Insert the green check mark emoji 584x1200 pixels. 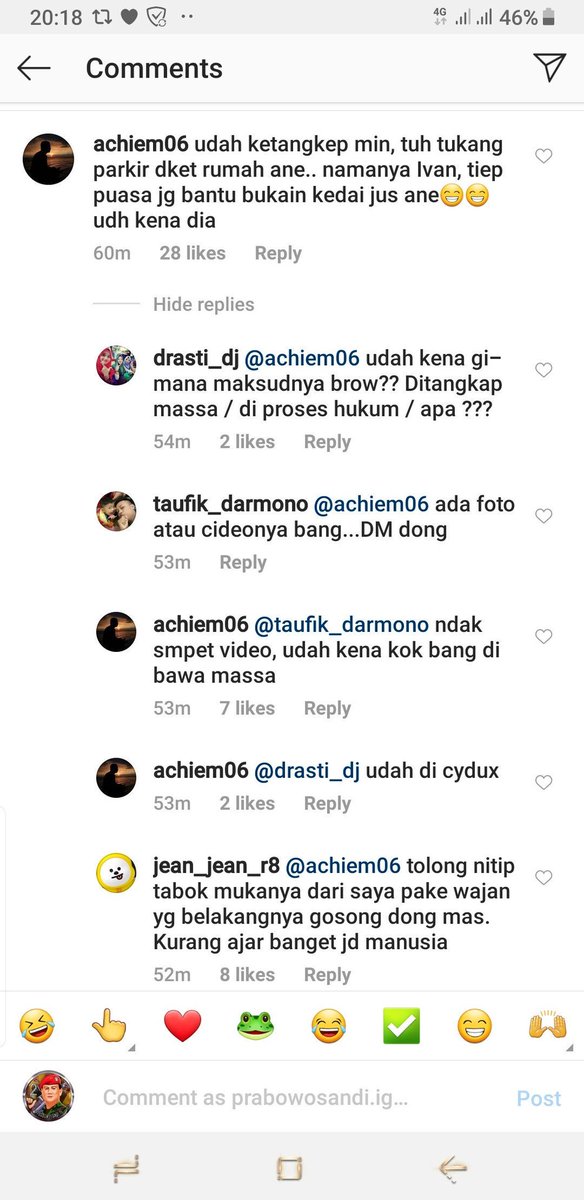click(401, 1026)
